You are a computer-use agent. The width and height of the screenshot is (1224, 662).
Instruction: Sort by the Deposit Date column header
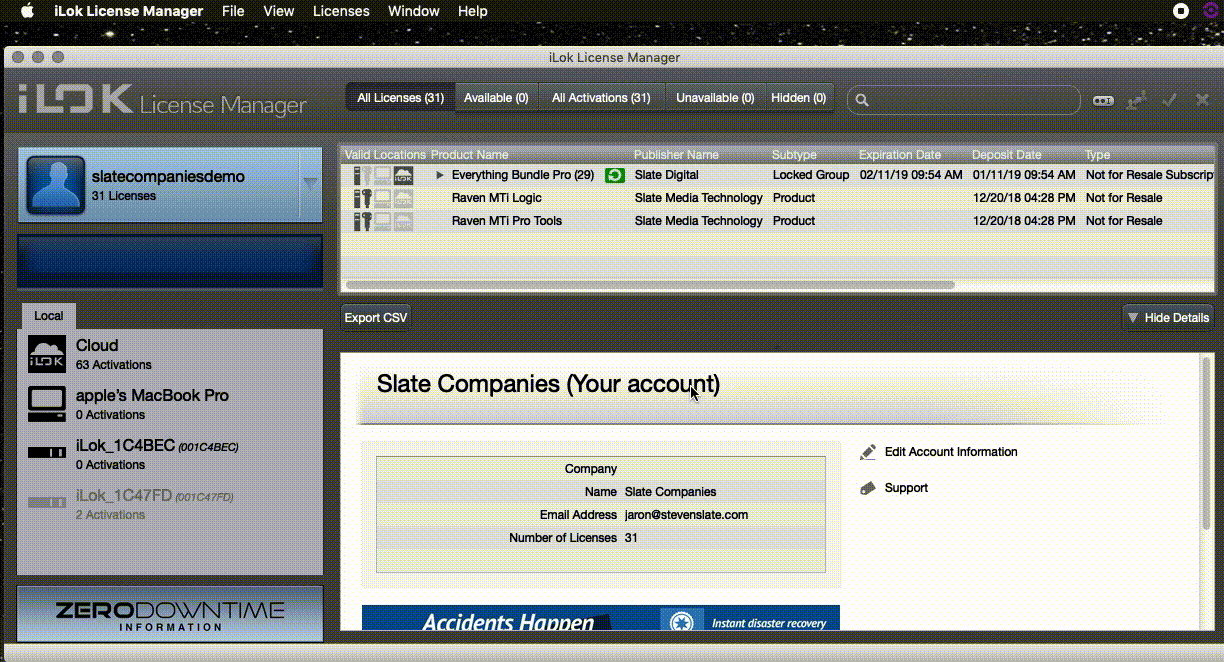pos(1007,155)
